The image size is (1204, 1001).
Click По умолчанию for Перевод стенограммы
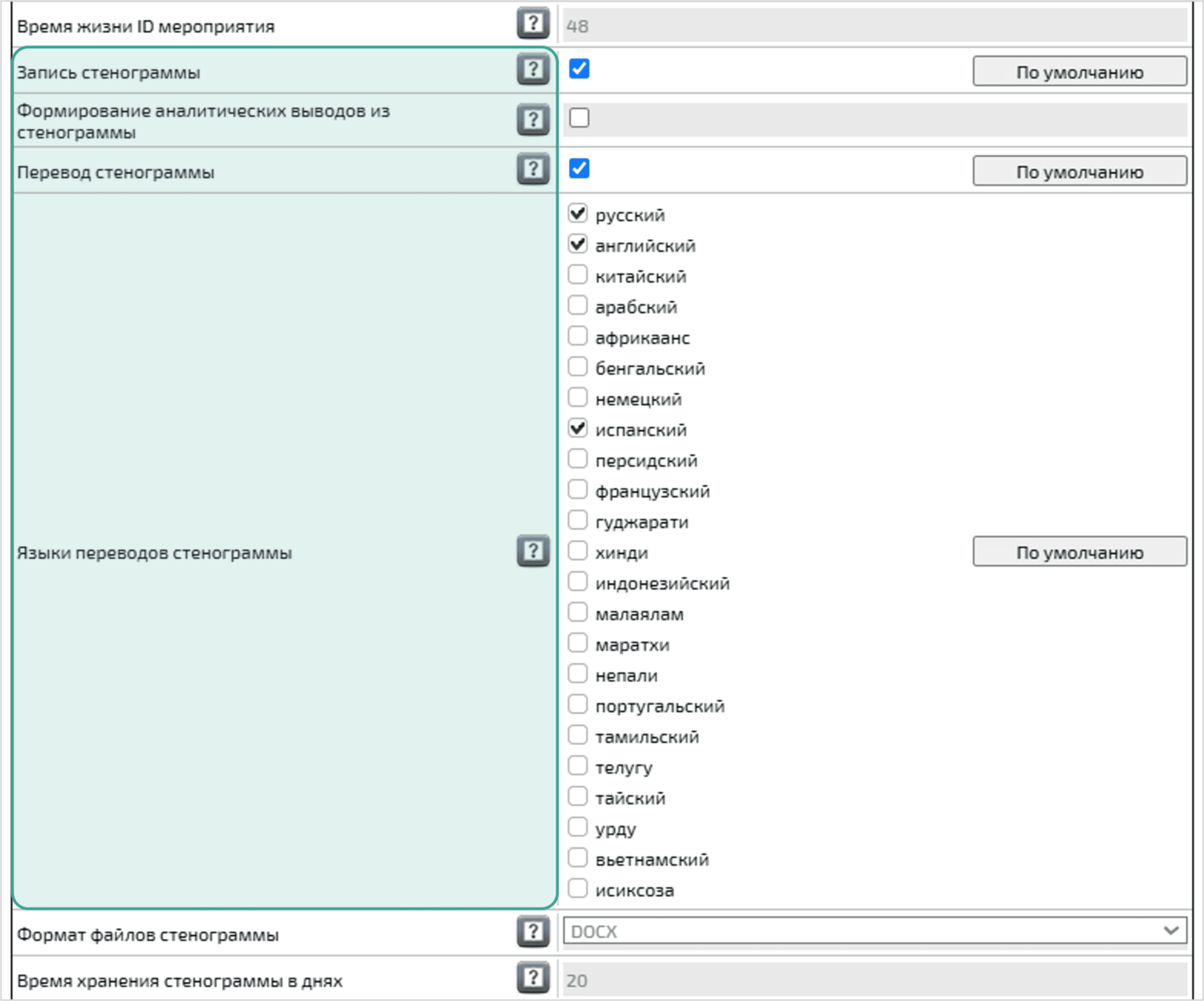(x=1079, y=172)
